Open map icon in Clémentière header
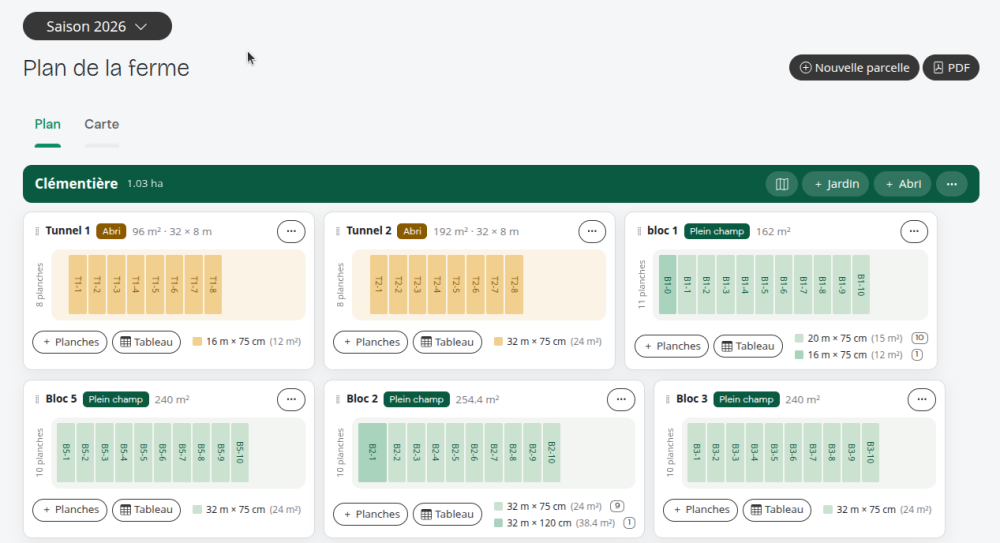This screenshot has height=543, width=1000. [781, 184]
